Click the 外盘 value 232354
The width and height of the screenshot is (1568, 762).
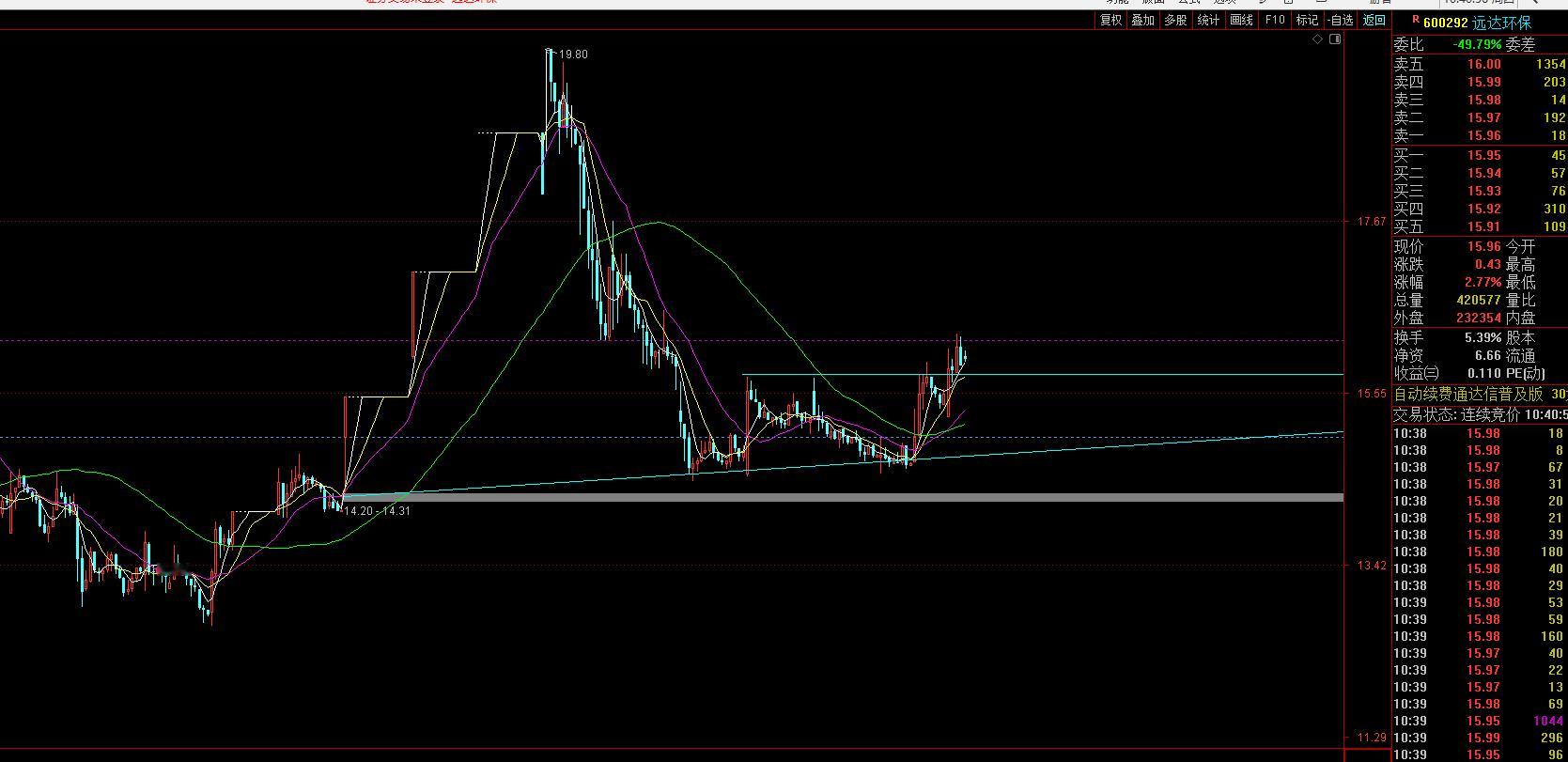(x=1479, y=318)
